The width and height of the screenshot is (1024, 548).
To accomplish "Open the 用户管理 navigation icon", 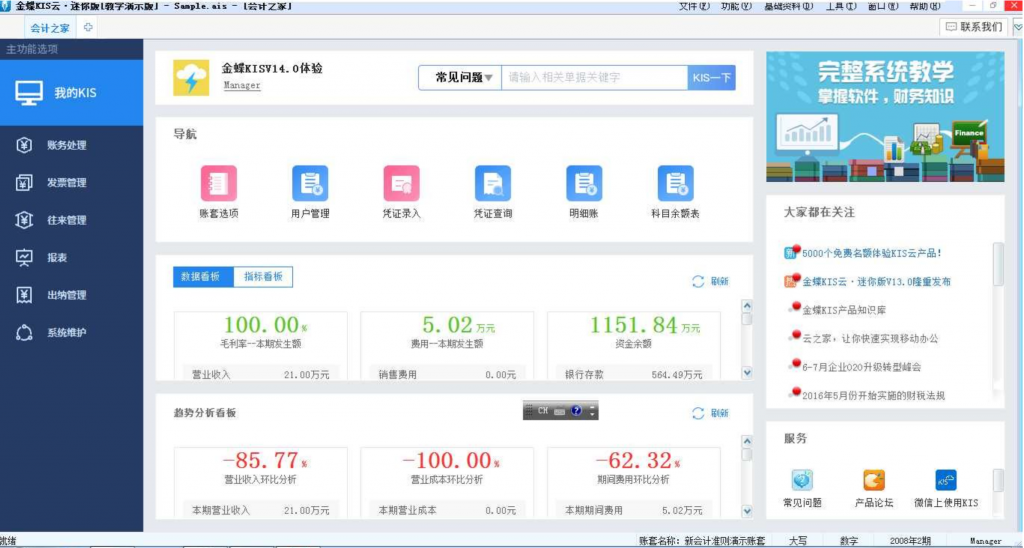I will click(x=310, y=184).
